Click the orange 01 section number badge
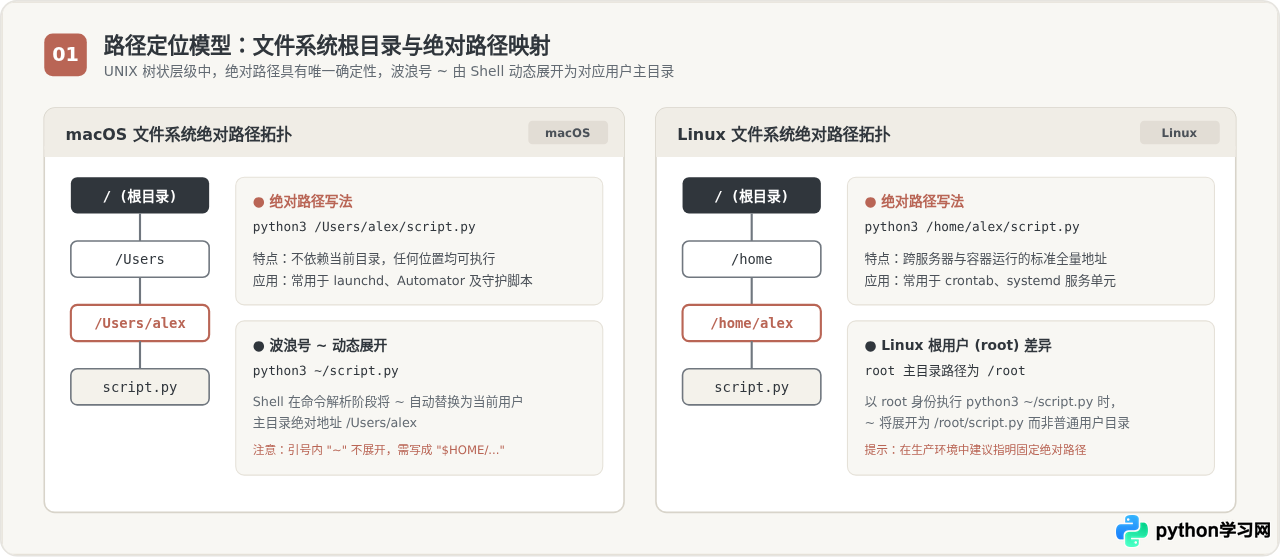 pyautogui.click(x=65, y=55)
